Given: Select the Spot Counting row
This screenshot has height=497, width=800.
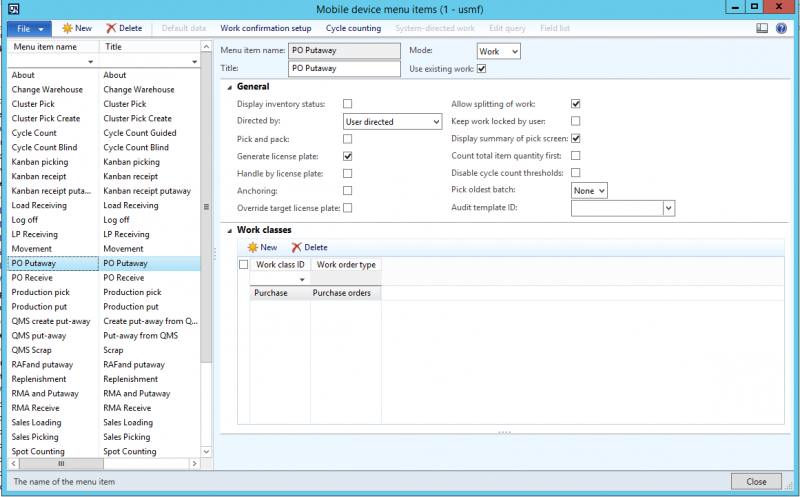Looking at the screenshot, I should 104,452.
